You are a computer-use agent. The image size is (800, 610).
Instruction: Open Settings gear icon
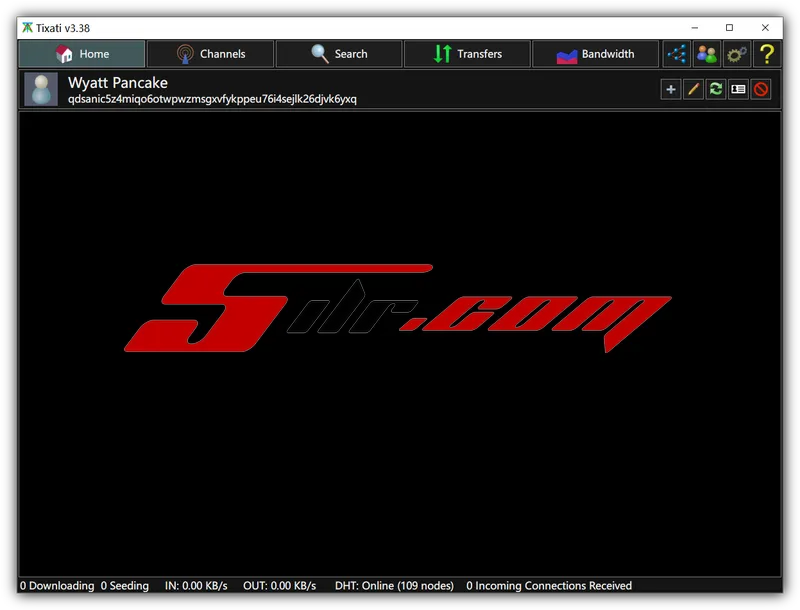pos(737,54)
